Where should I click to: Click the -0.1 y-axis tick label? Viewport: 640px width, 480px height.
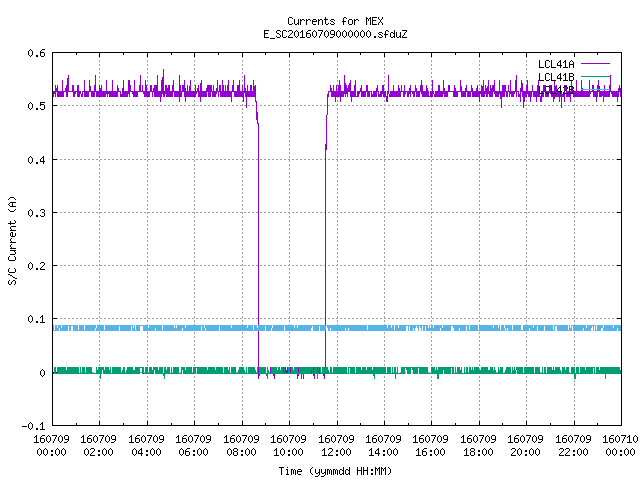(33, 426)
